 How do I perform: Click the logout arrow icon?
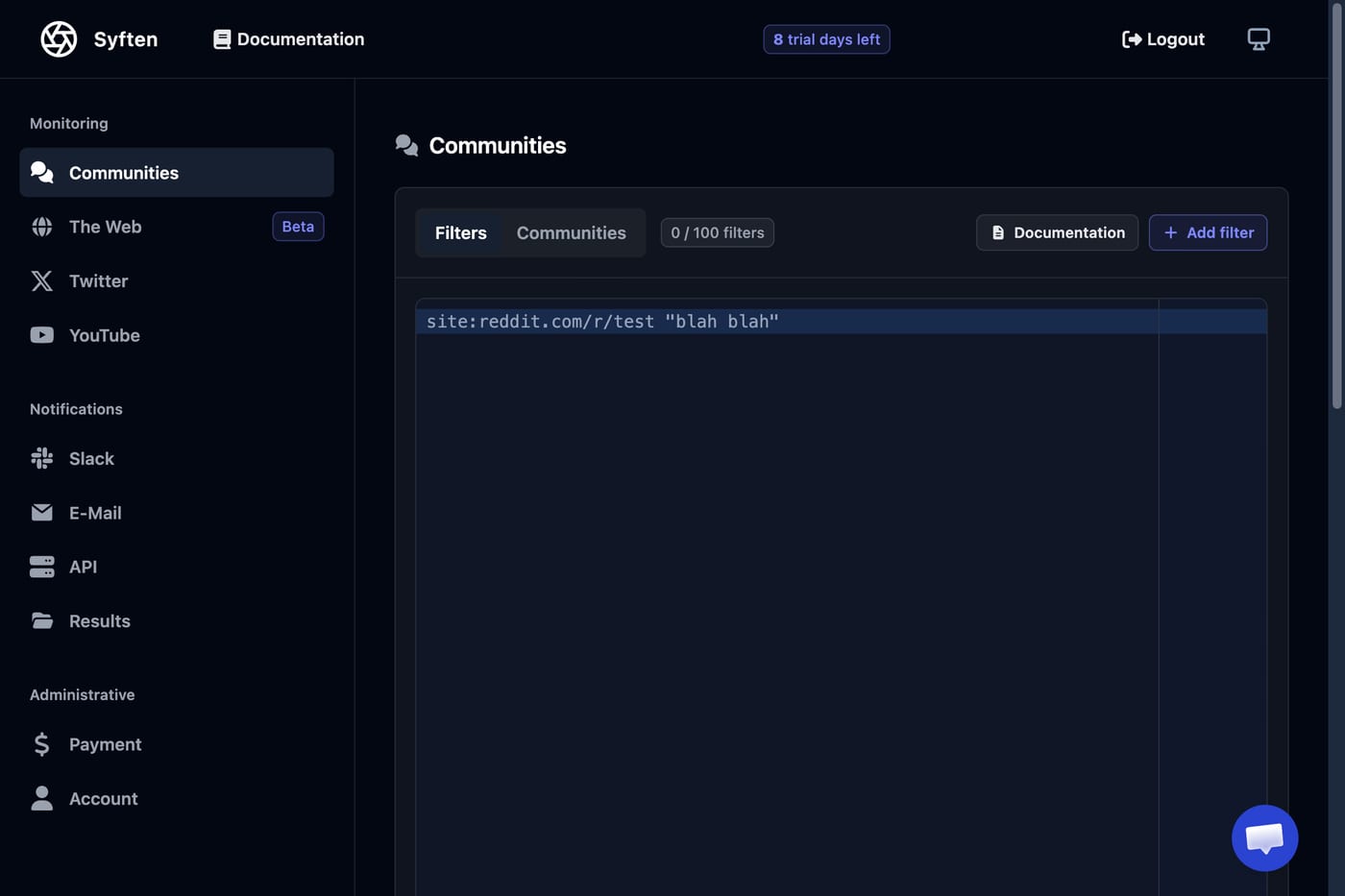pos(1132,39)
